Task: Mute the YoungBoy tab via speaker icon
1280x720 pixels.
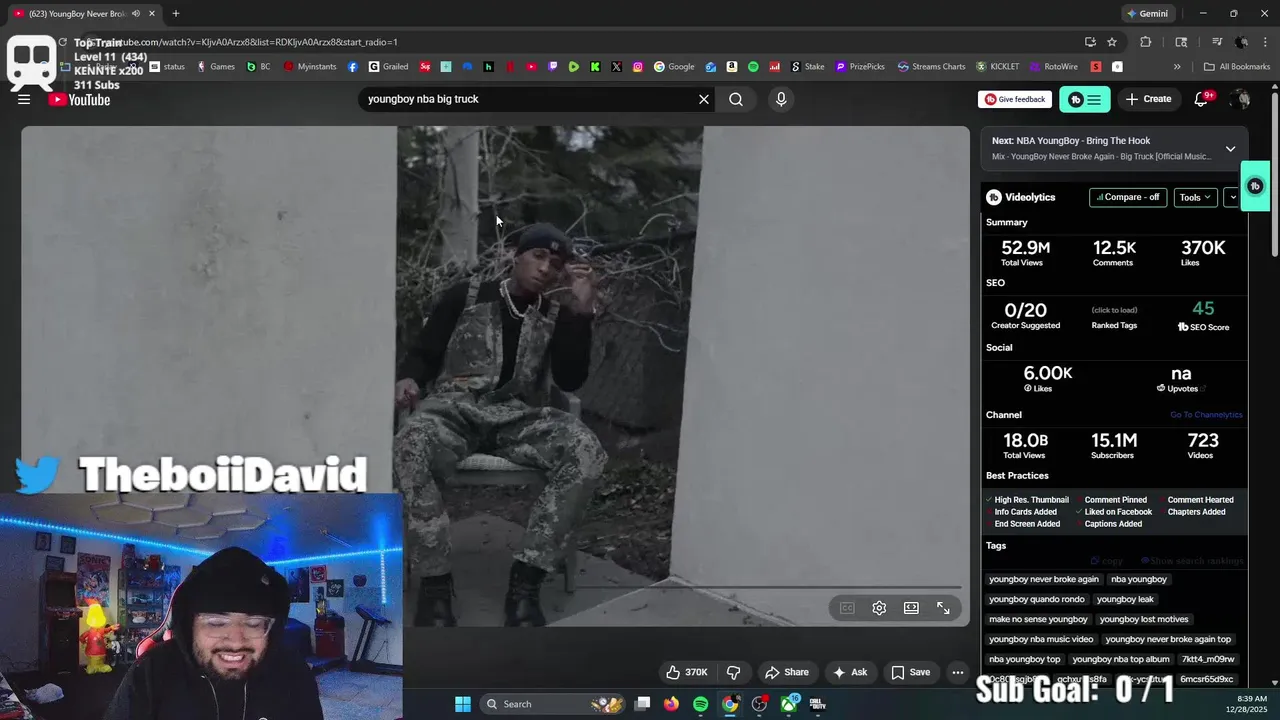Action: point(136,14)
